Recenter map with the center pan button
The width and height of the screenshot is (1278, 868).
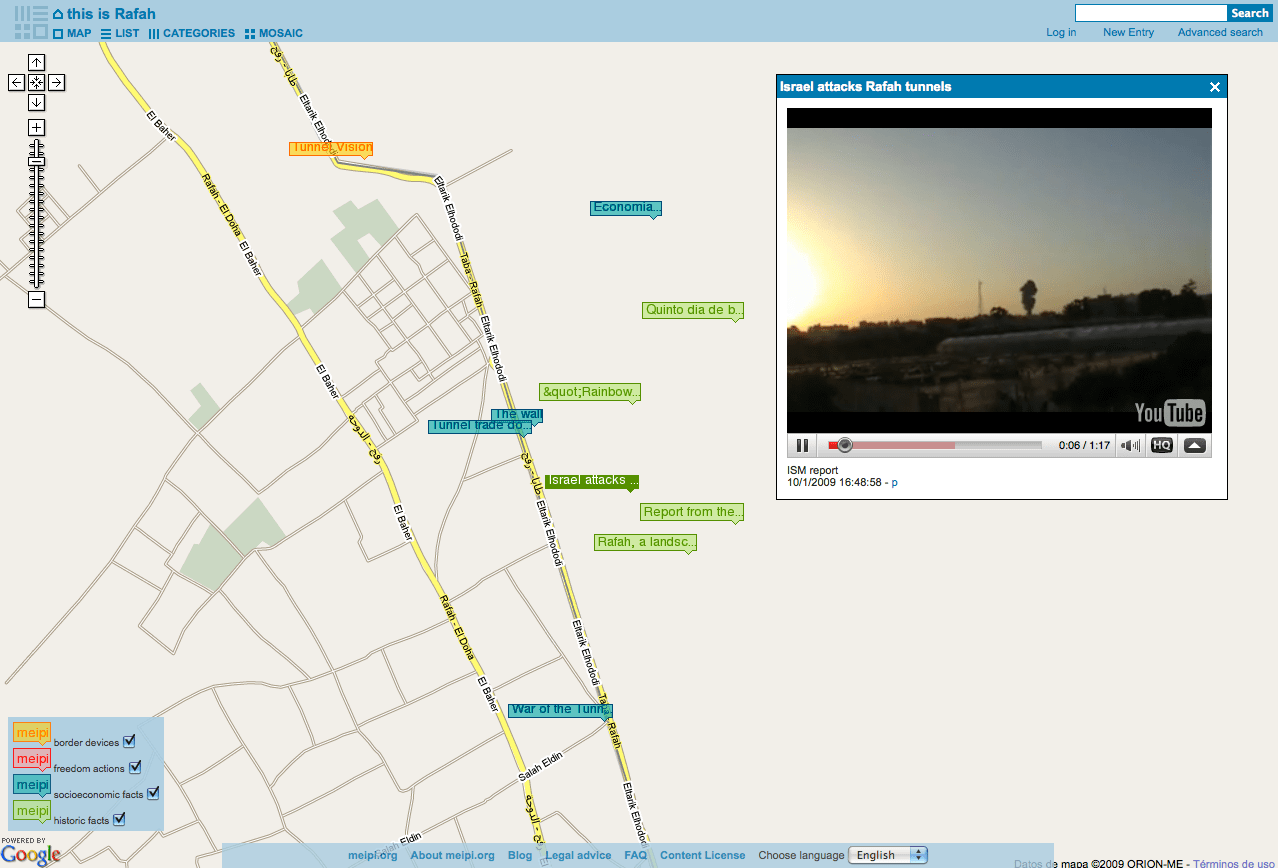(x=36, y=82)
